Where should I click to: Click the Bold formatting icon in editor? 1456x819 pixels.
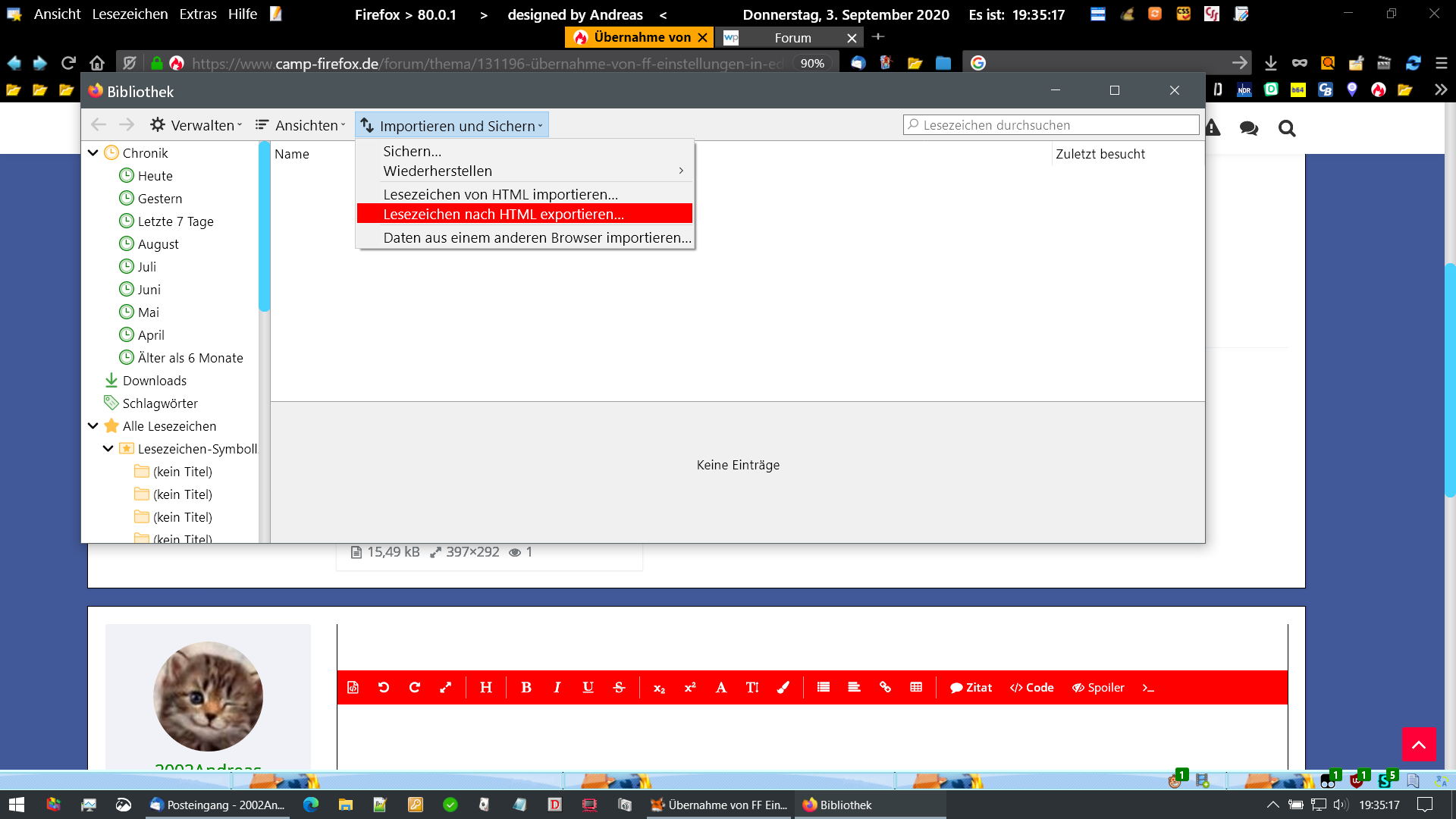pos(526,687)
